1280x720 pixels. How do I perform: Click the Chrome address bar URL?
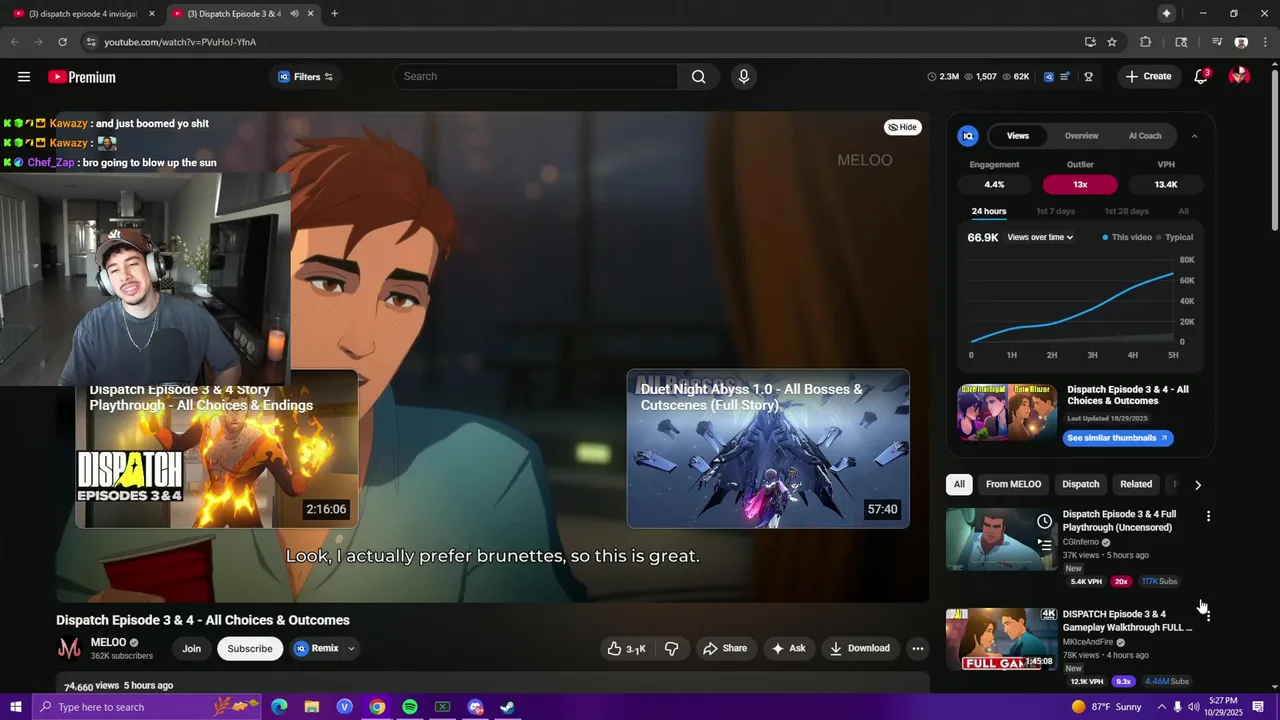point(180,42)
